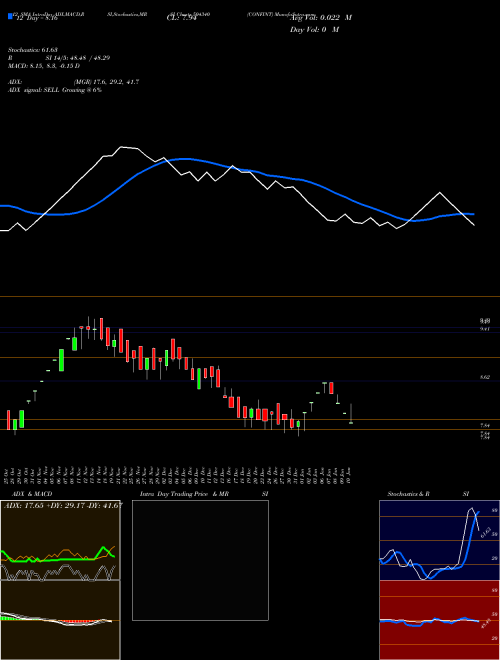Click 'Intra Day Trading Price & MR' heading
Viewport: 500px width, 660px height.
click(184, 494)
